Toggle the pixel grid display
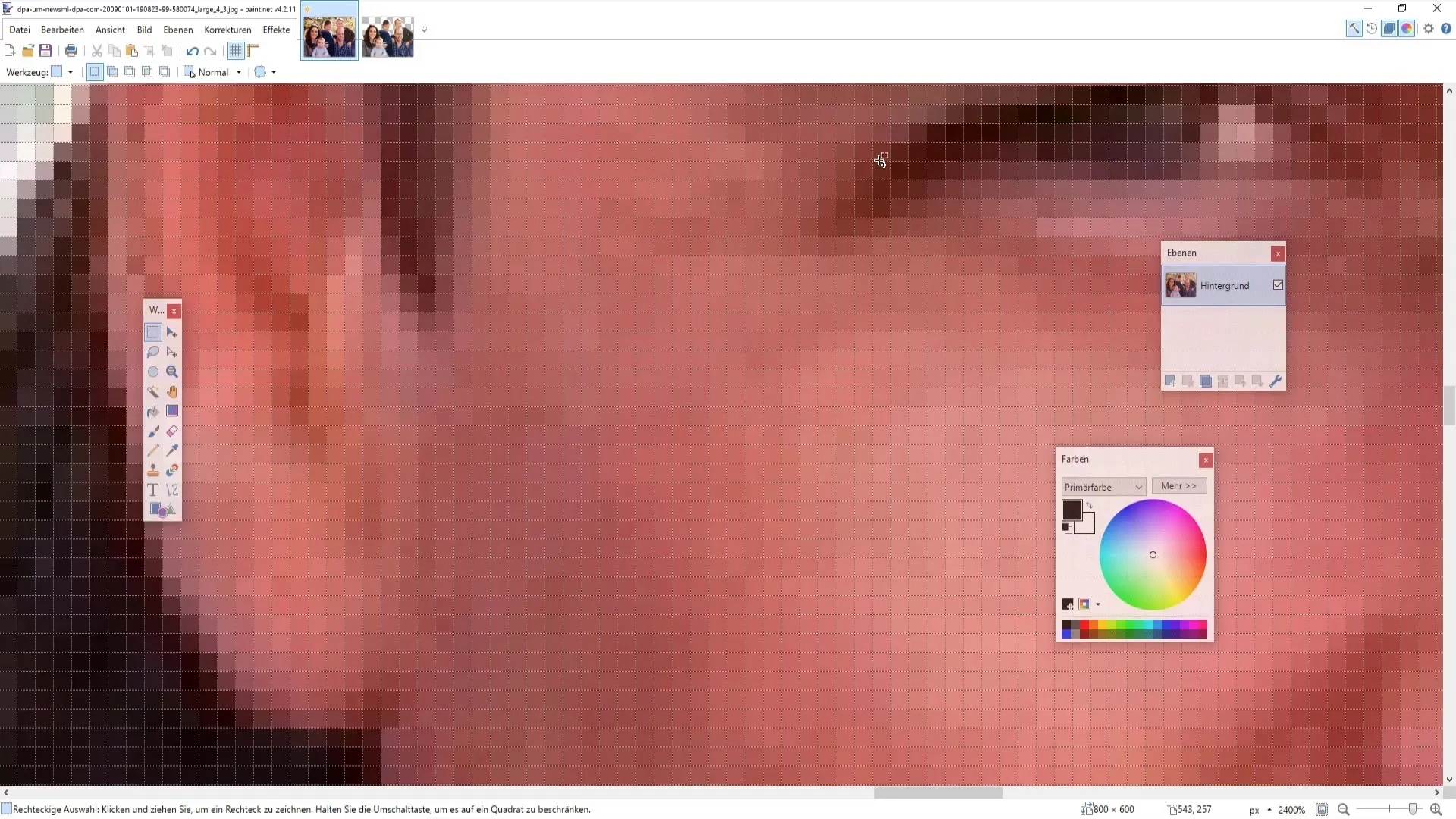Viewport: 1456px width, 819px height. point(236,51)
